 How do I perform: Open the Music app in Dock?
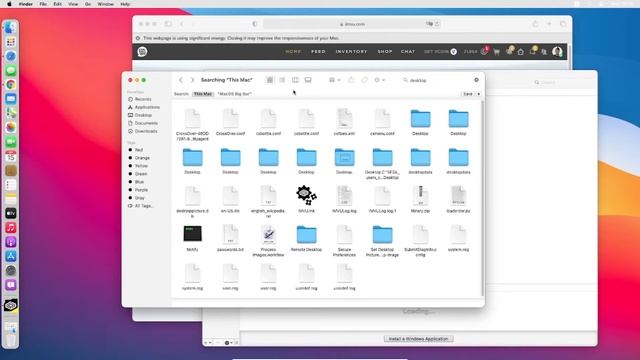pos(11,228)
